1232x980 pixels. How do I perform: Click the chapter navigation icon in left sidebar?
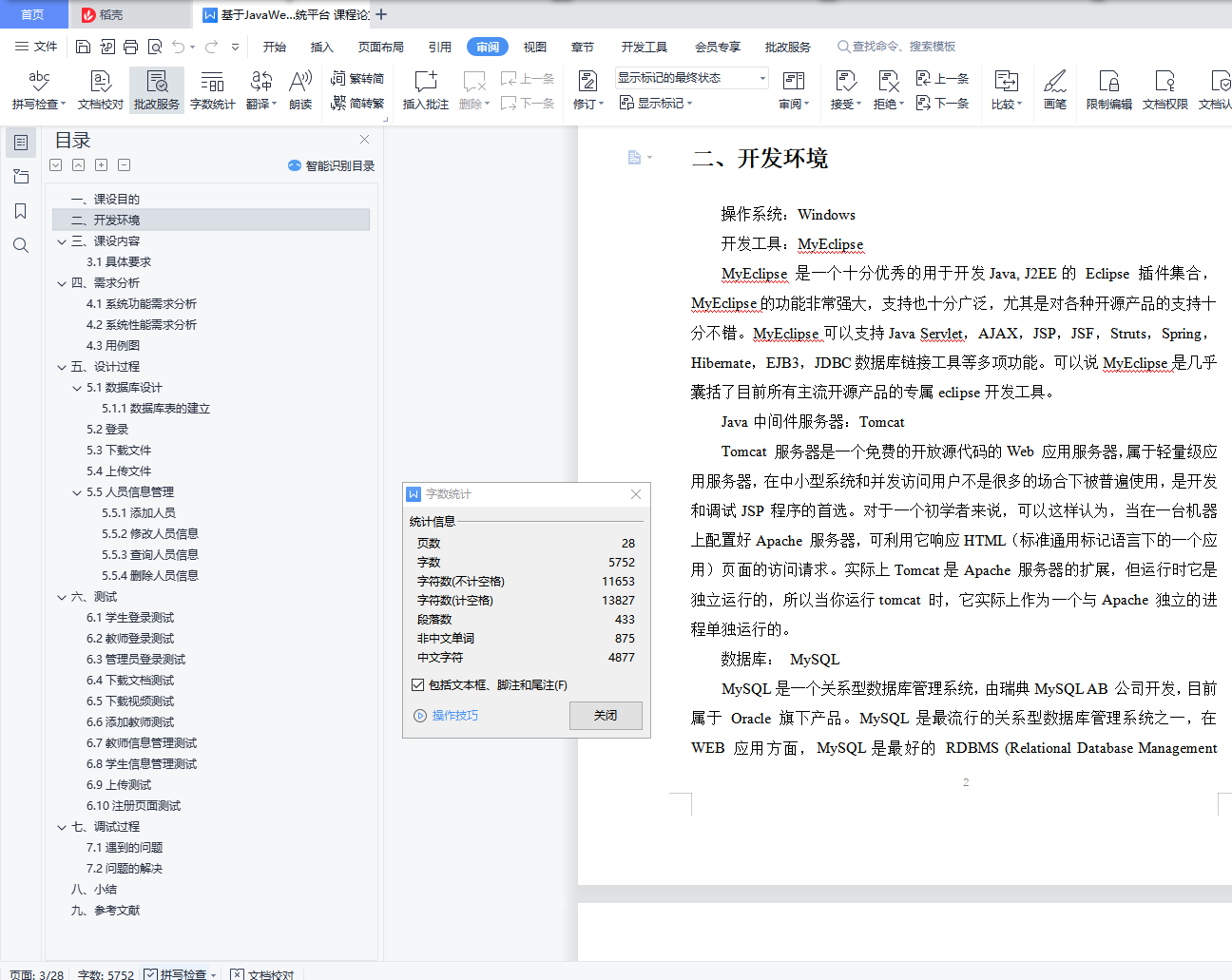pos(21,177)
